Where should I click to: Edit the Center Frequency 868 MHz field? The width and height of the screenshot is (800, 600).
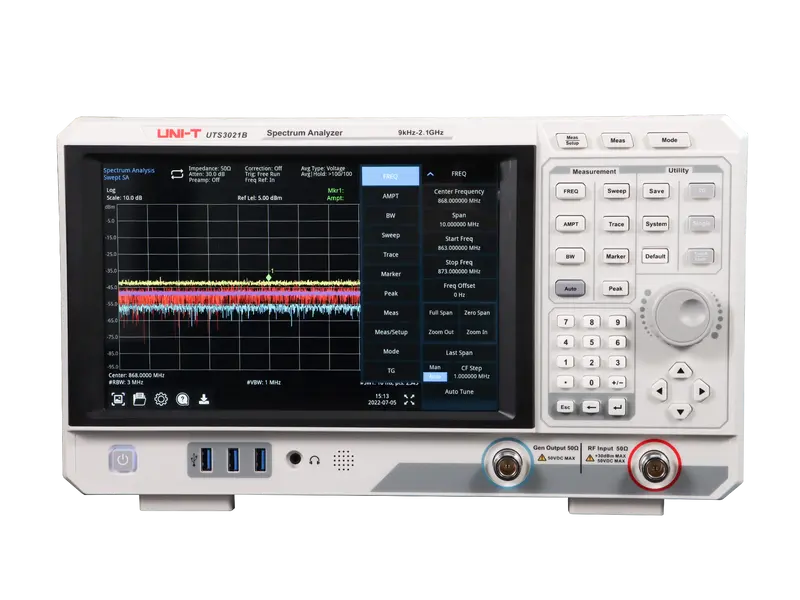click(x=459, y=196)
